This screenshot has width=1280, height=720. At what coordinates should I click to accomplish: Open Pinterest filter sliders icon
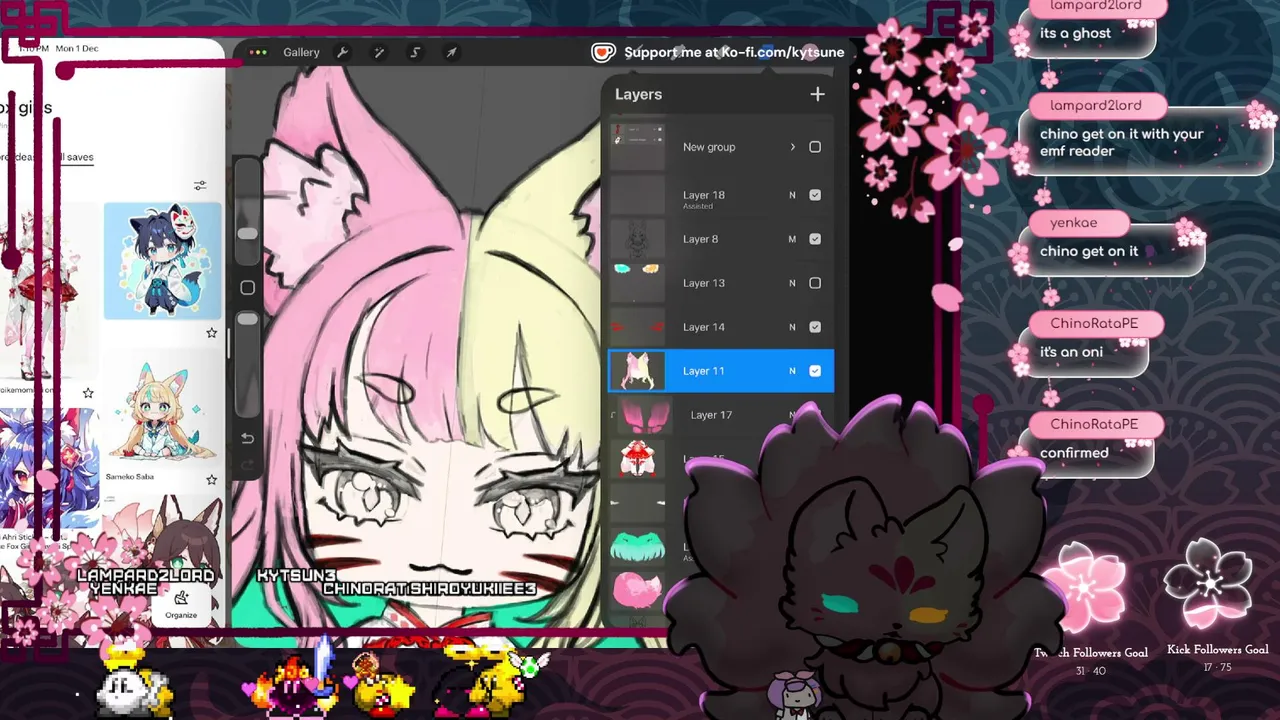(200, 185)
